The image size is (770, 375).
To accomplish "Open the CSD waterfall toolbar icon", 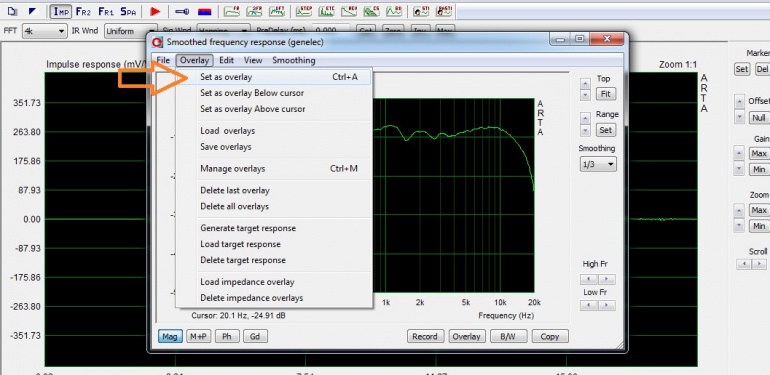I will (x=371, y=11).
